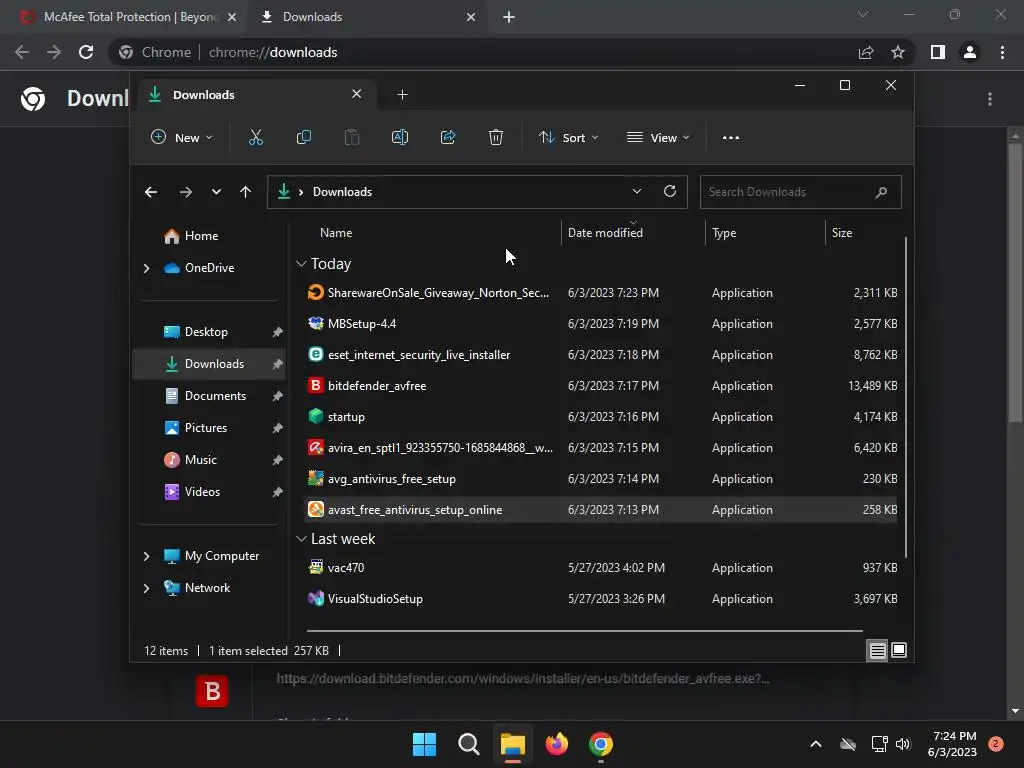The image size is (1024, 768).
Task: Unpin Videos from Quick access
Action: (278, 492)
